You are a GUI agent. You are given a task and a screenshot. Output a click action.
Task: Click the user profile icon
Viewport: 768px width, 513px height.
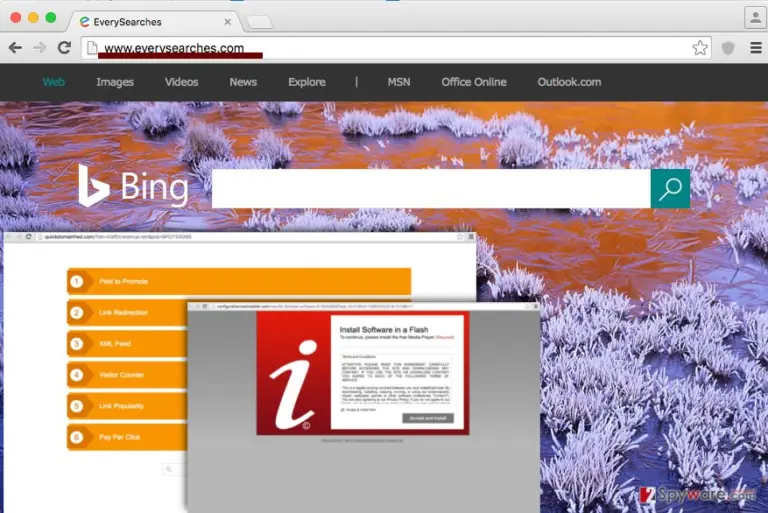click(x=755, y=18)
